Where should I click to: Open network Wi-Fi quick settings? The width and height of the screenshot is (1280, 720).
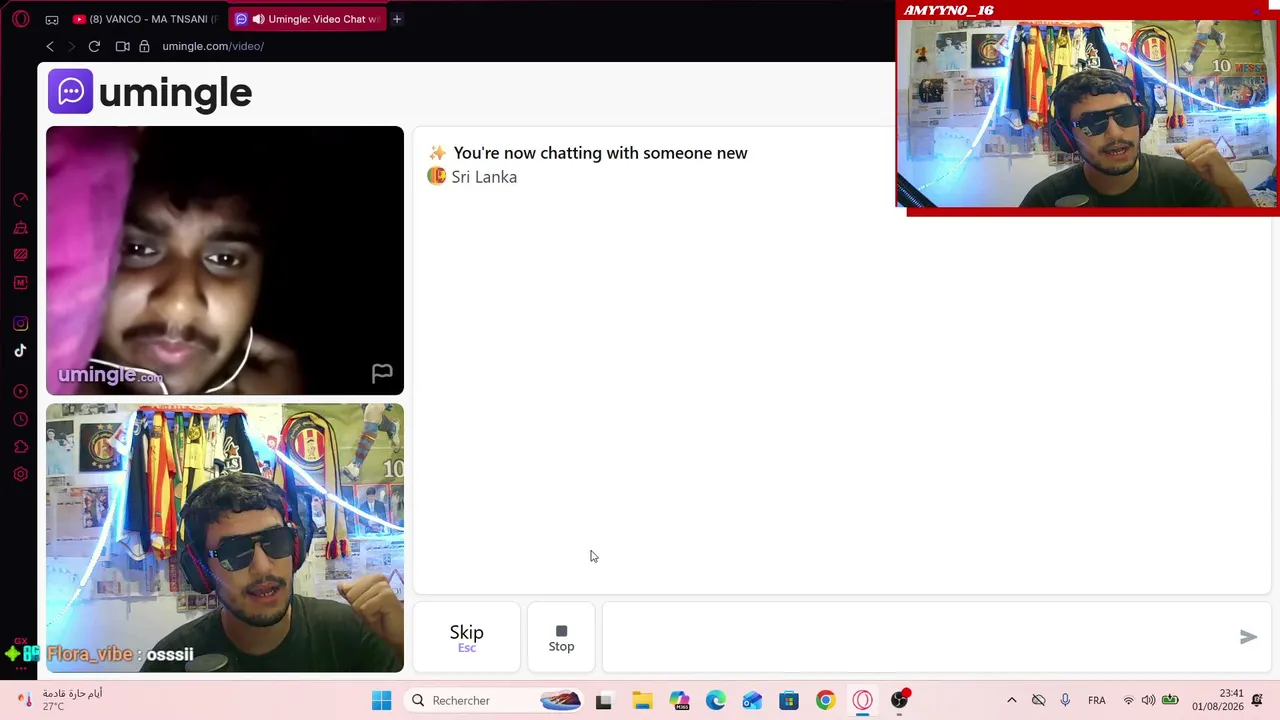point(1128,700)
